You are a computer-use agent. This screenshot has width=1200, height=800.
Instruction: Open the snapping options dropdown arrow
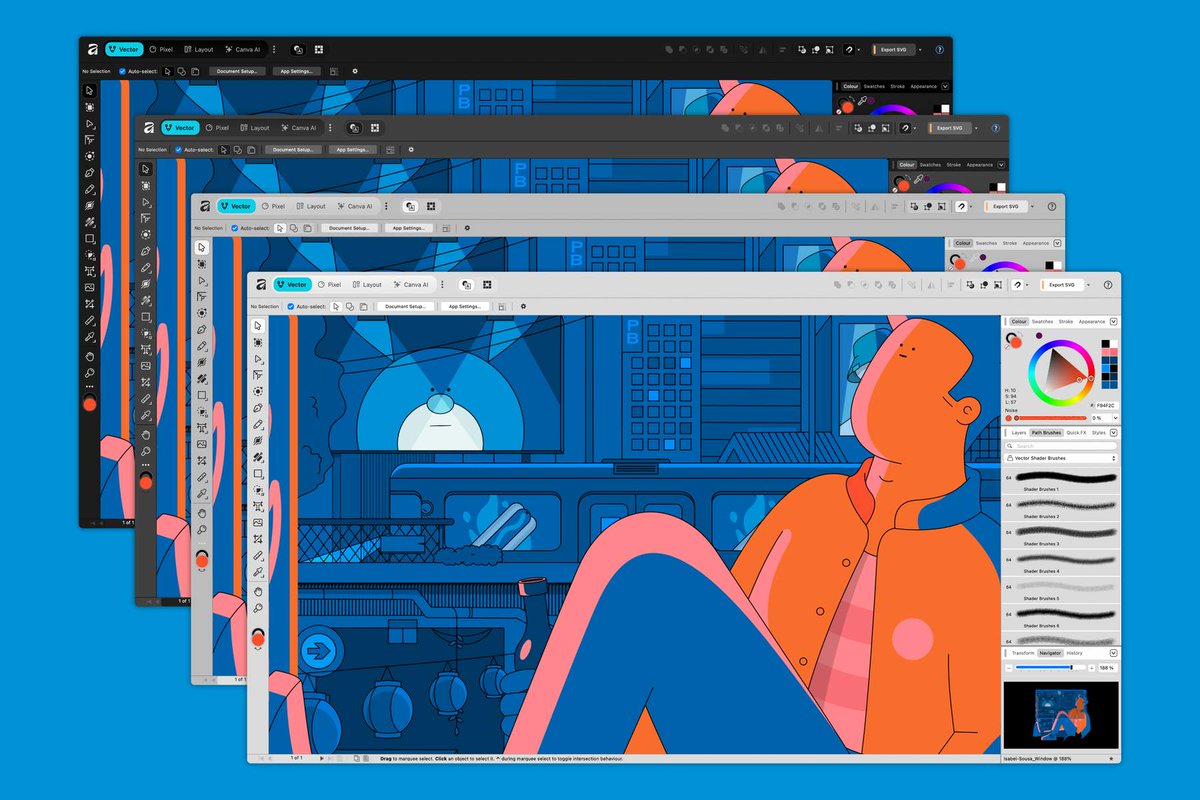1027,285
